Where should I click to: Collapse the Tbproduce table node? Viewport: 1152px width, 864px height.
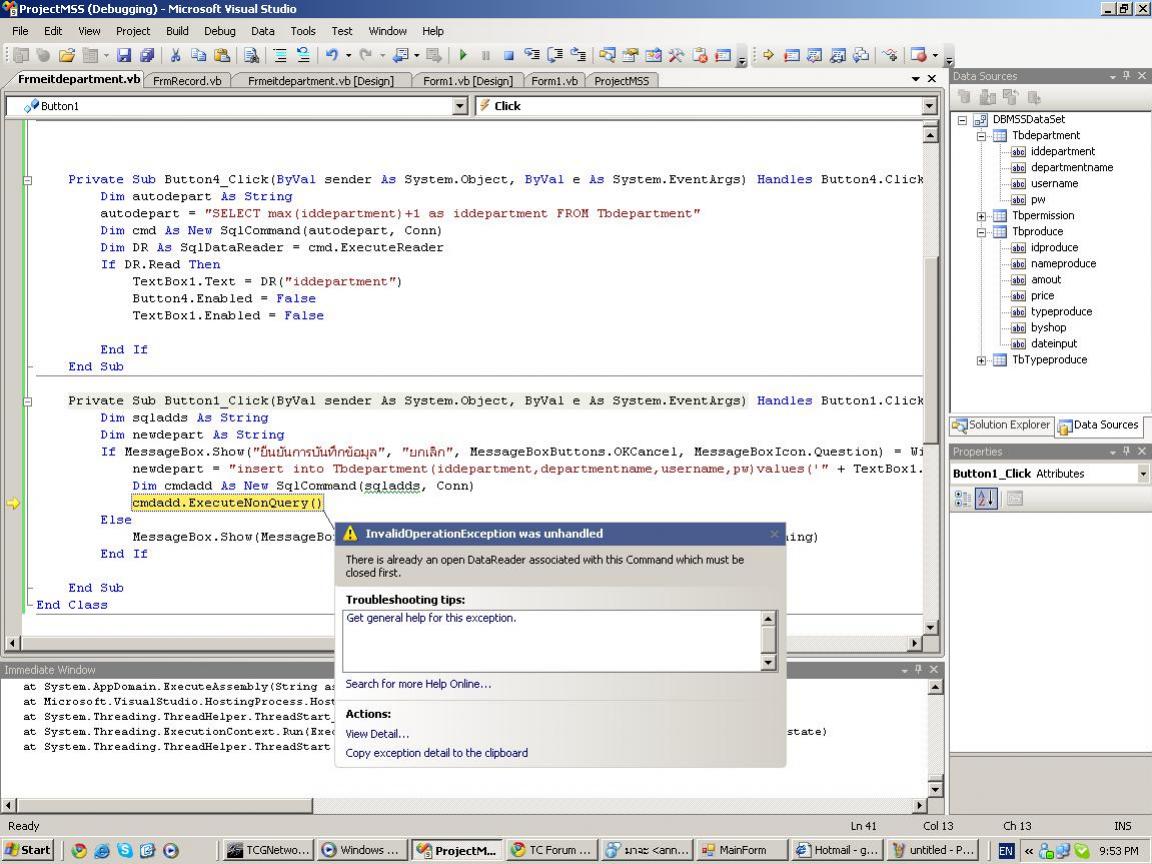point(981,232)
